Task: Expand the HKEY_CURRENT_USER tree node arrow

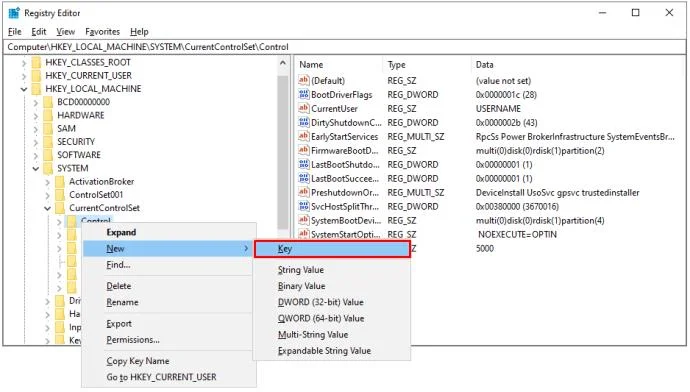Action: pos(24,76)
